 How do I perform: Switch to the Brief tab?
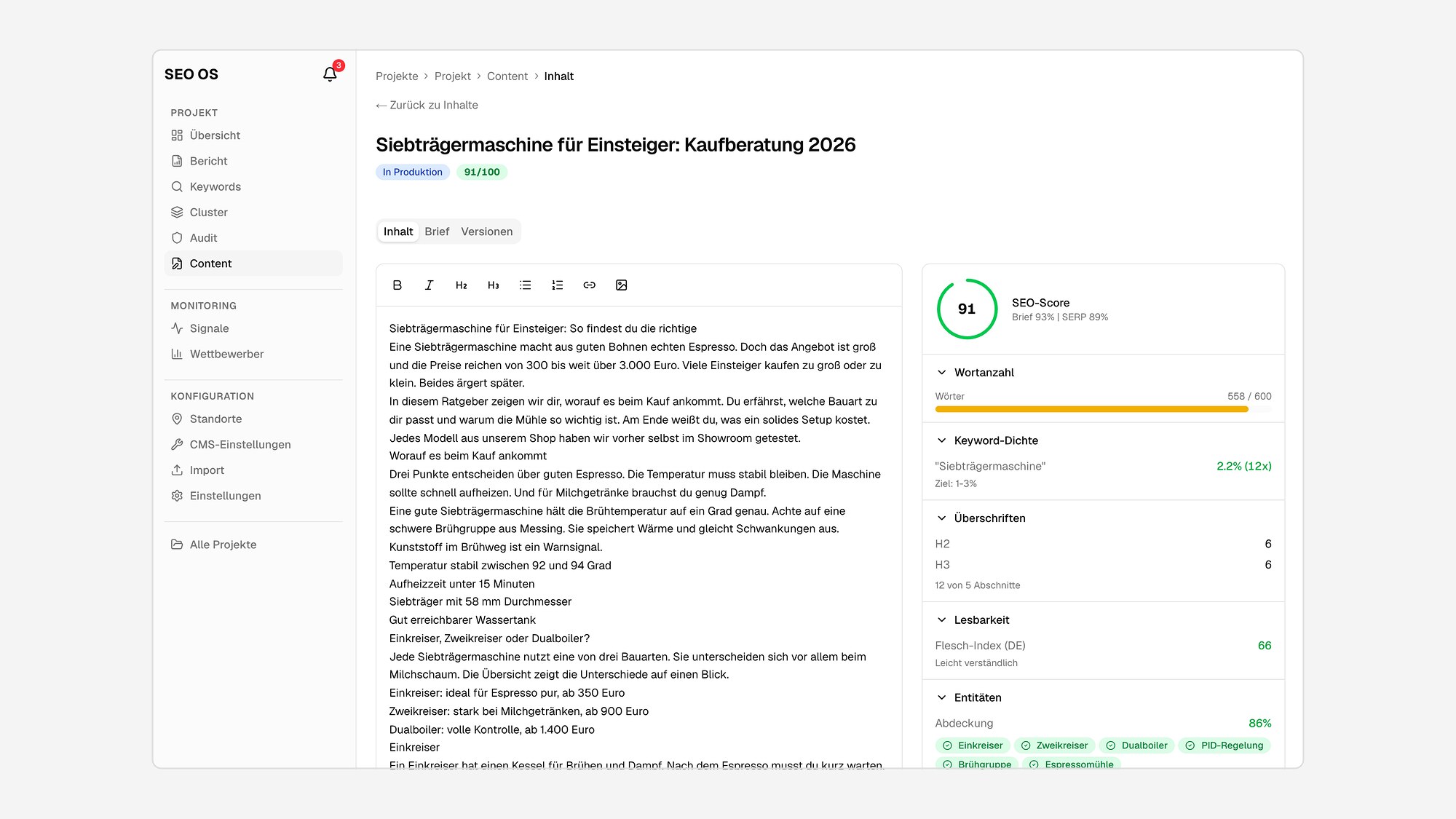437,232
